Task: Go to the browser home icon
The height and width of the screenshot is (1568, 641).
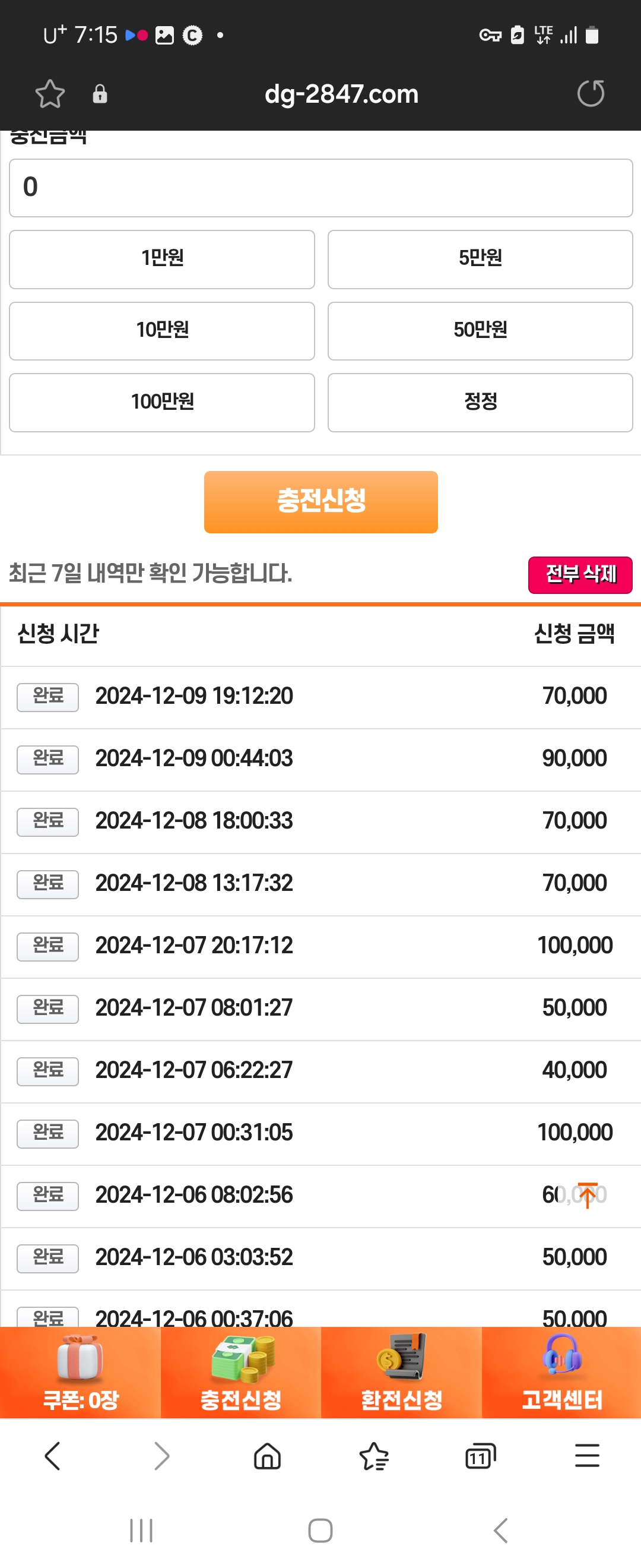Action: tap(267, 1456)
